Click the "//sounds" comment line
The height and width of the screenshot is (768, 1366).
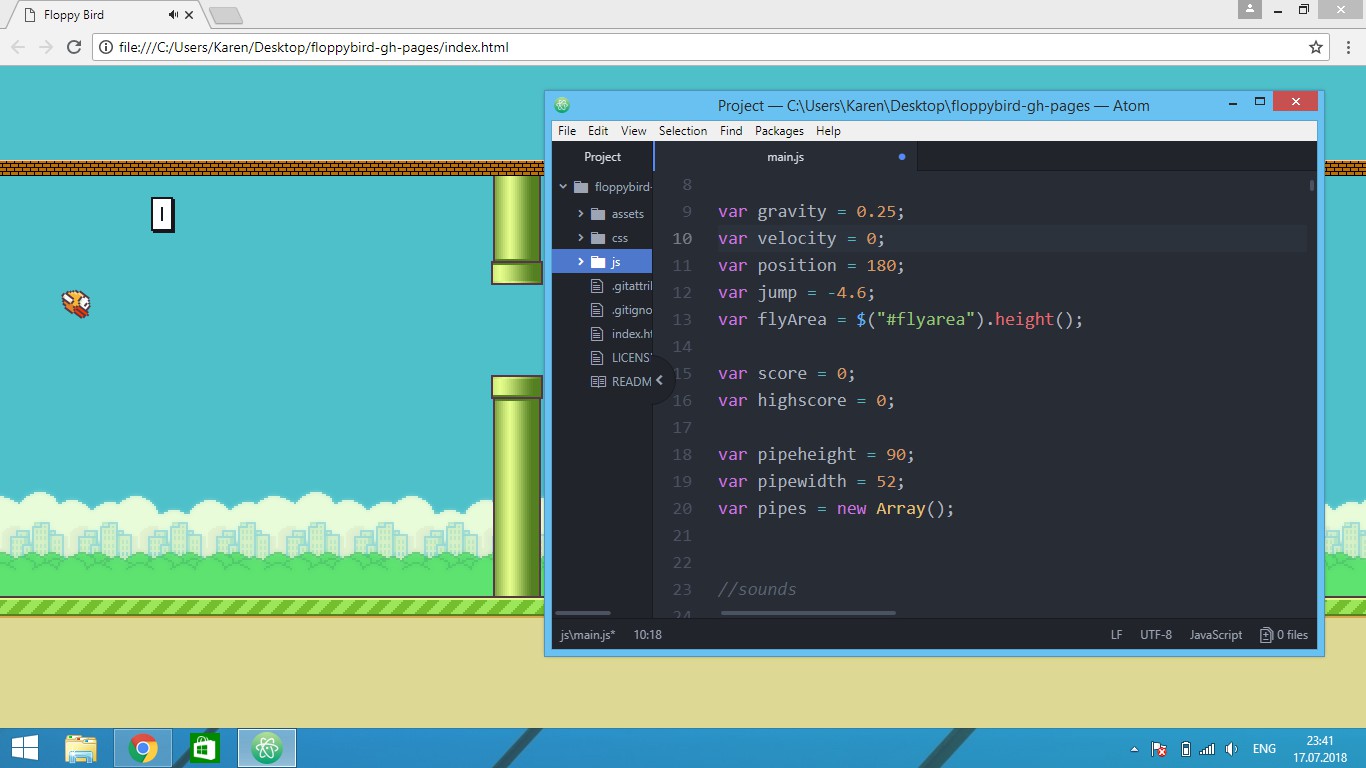tap(757, 589)
